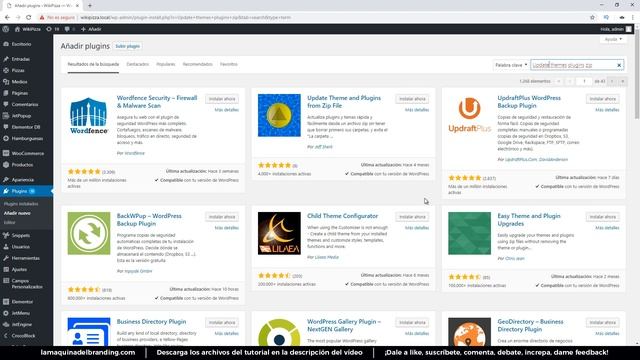Go back in browser
The width and height of the screenshot is (640, 360).
[7, 18]
